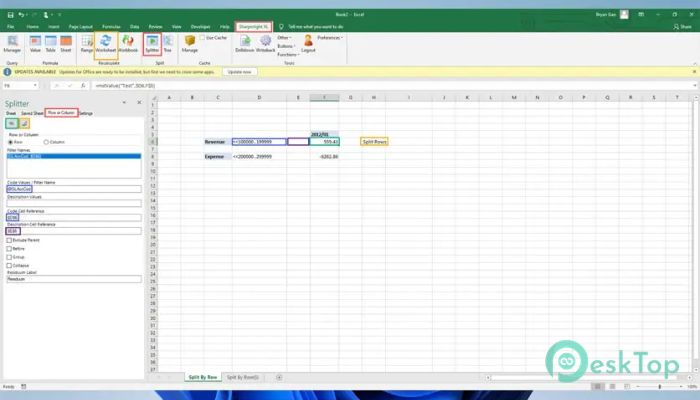The image size is (700, 400).
Task: Click the Table formula icon
Action: pyautogui.click(x=50, y=44)
